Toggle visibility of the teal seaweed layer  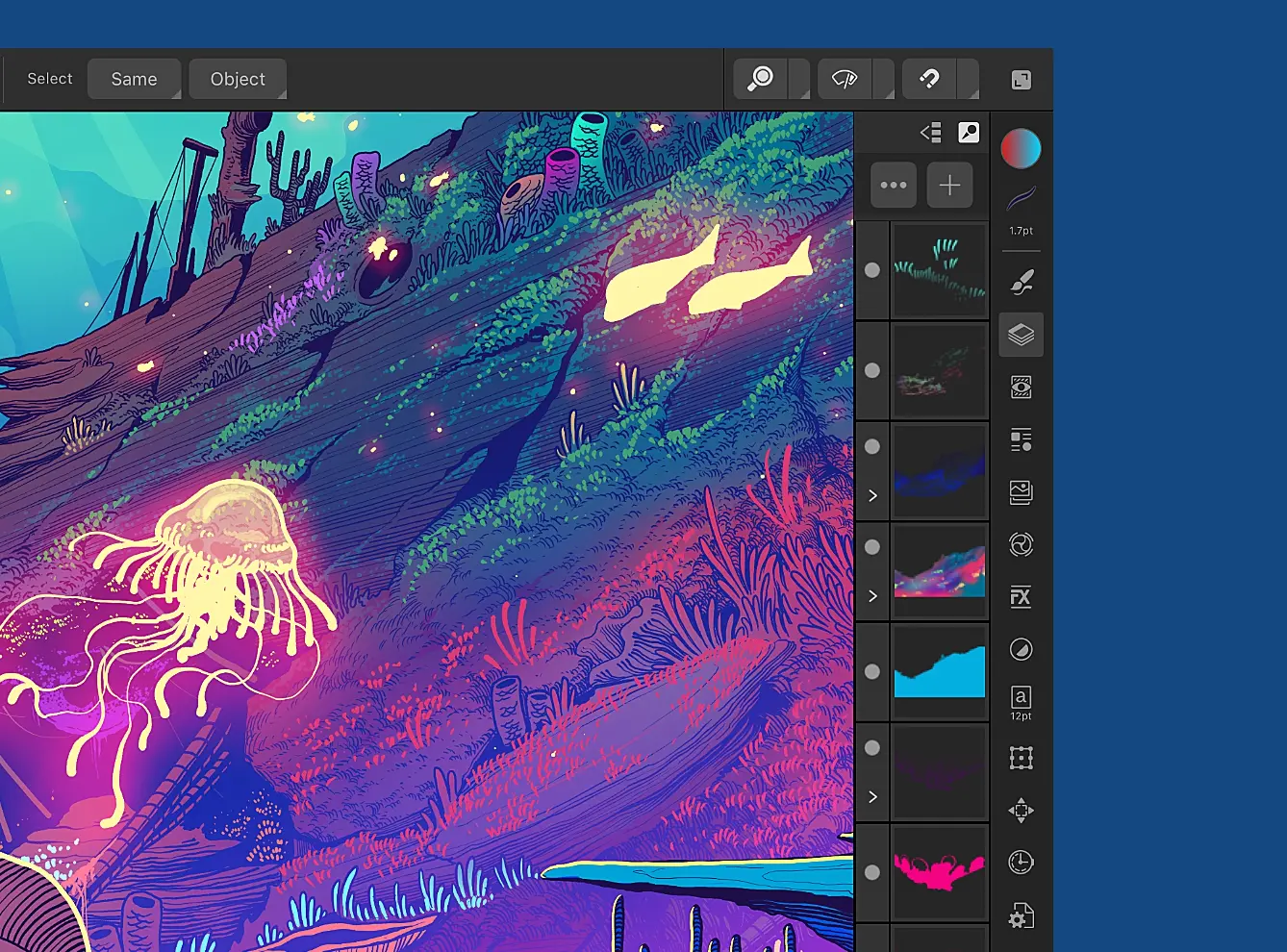[x=872, y=270]
